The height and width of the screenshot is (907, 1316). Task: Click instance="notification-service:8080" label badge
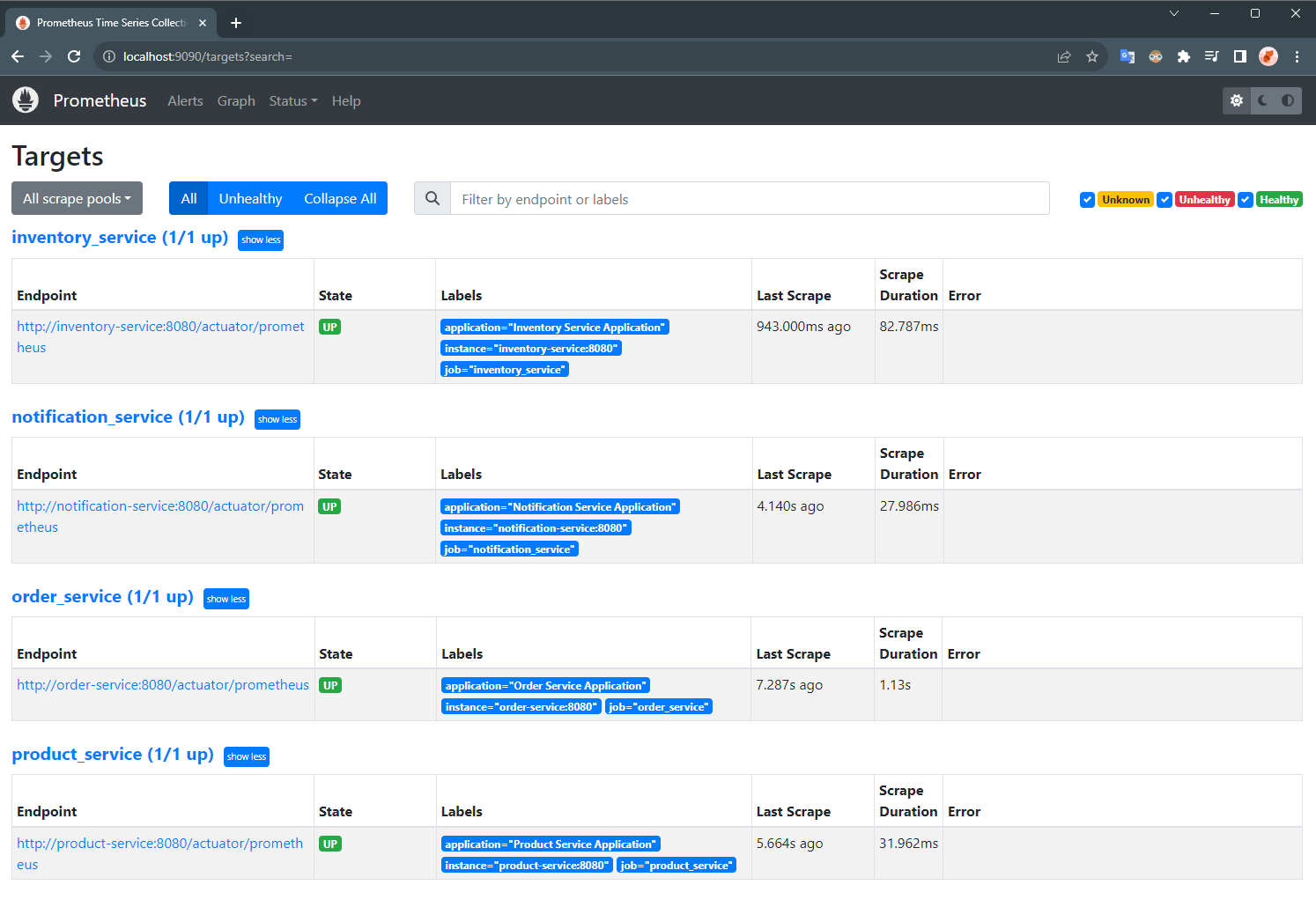(536, 527)
